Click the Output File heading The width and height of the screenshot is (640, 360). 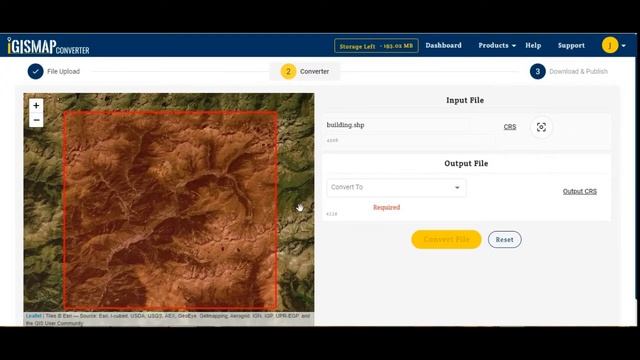click(466, 163)
